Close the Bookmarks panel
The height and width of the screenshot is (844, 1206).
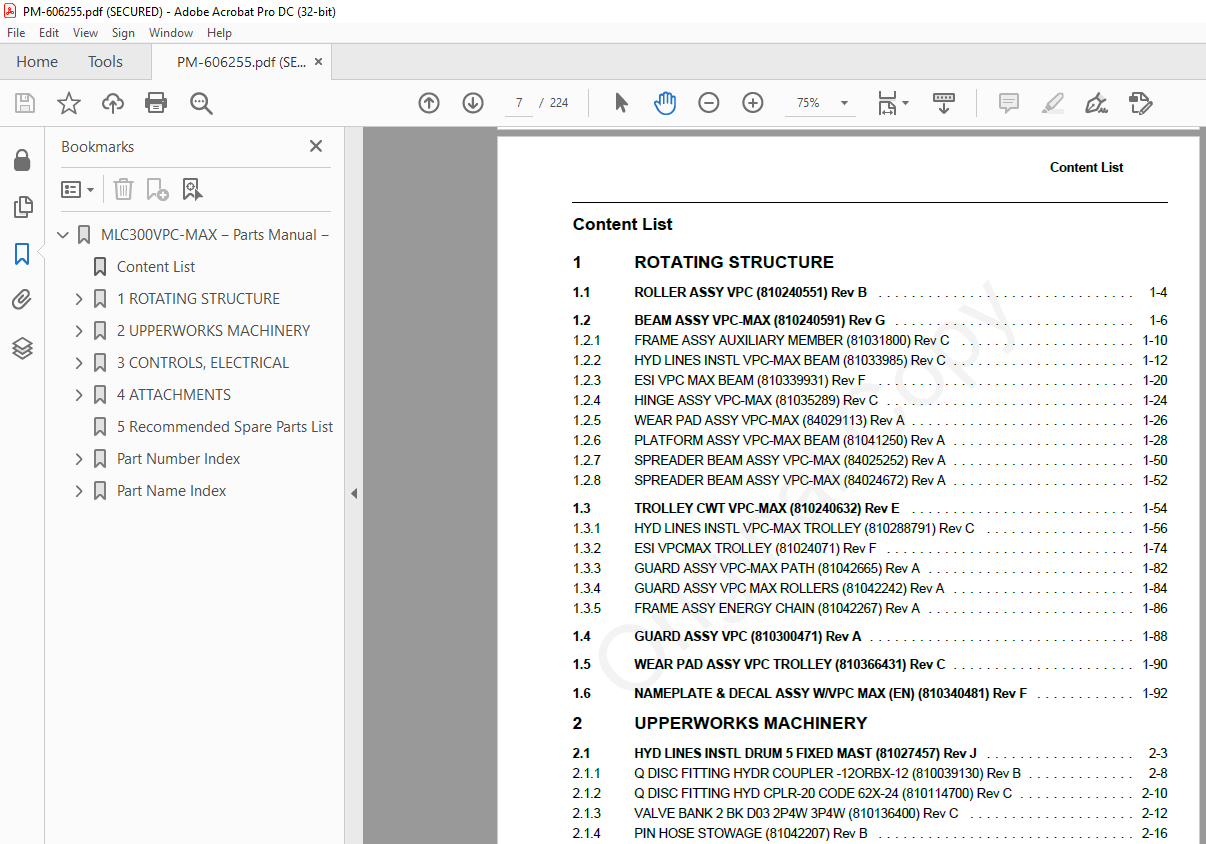[x=316, y=146]
